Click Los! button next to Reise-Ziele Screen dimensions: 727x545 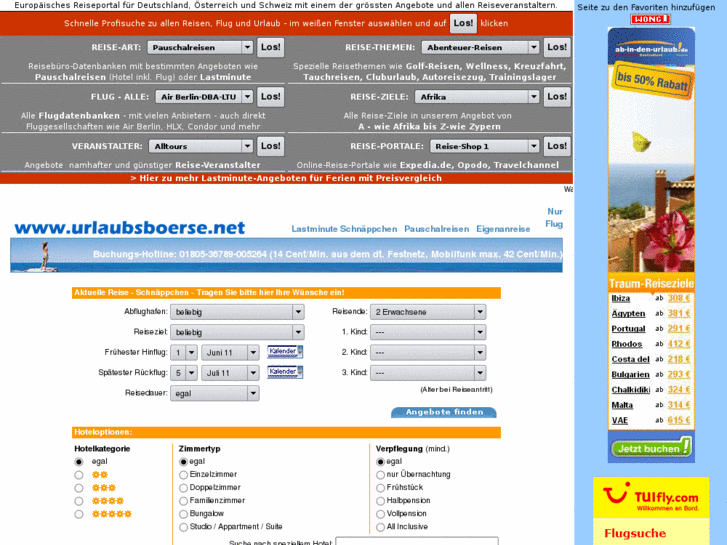click(x=557, y=97)
